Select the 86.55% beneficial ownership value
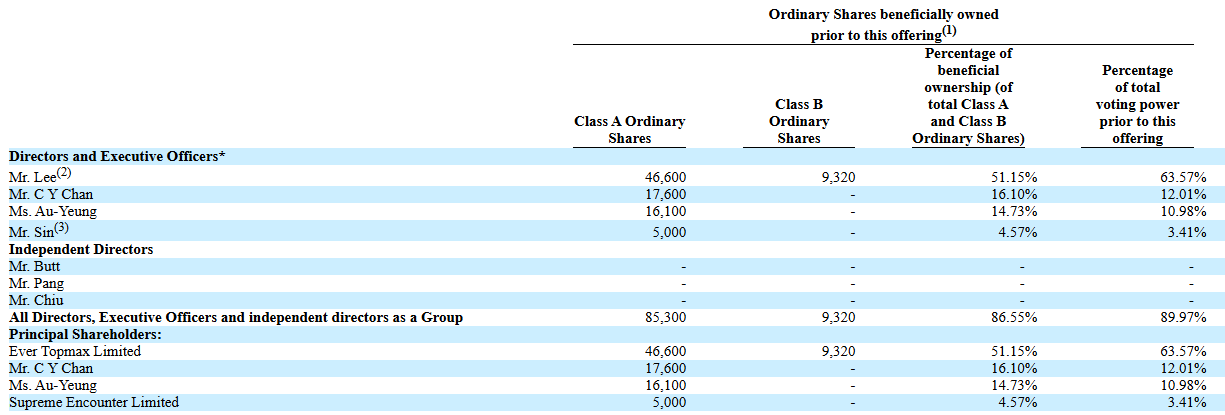Image resolution: width=1225 pixels, height=415 pixels. pyautogui.click(x=1015, y=318)
